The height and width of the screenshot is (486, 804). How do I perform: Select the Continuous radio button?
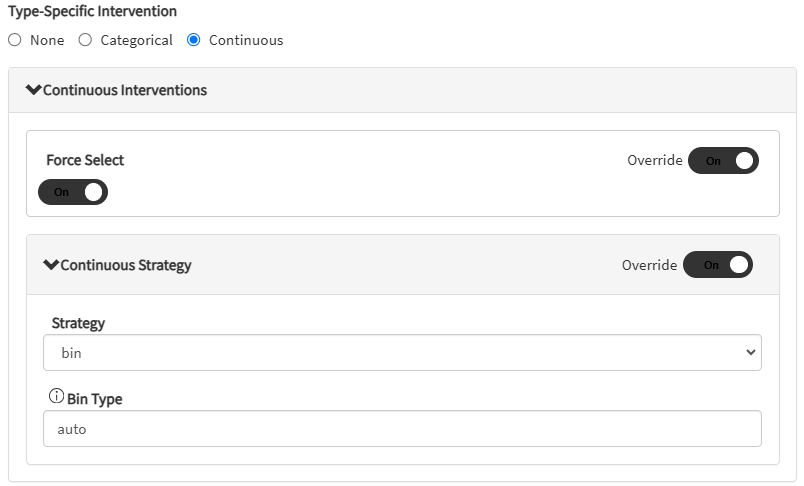click(x=194, y=40)
